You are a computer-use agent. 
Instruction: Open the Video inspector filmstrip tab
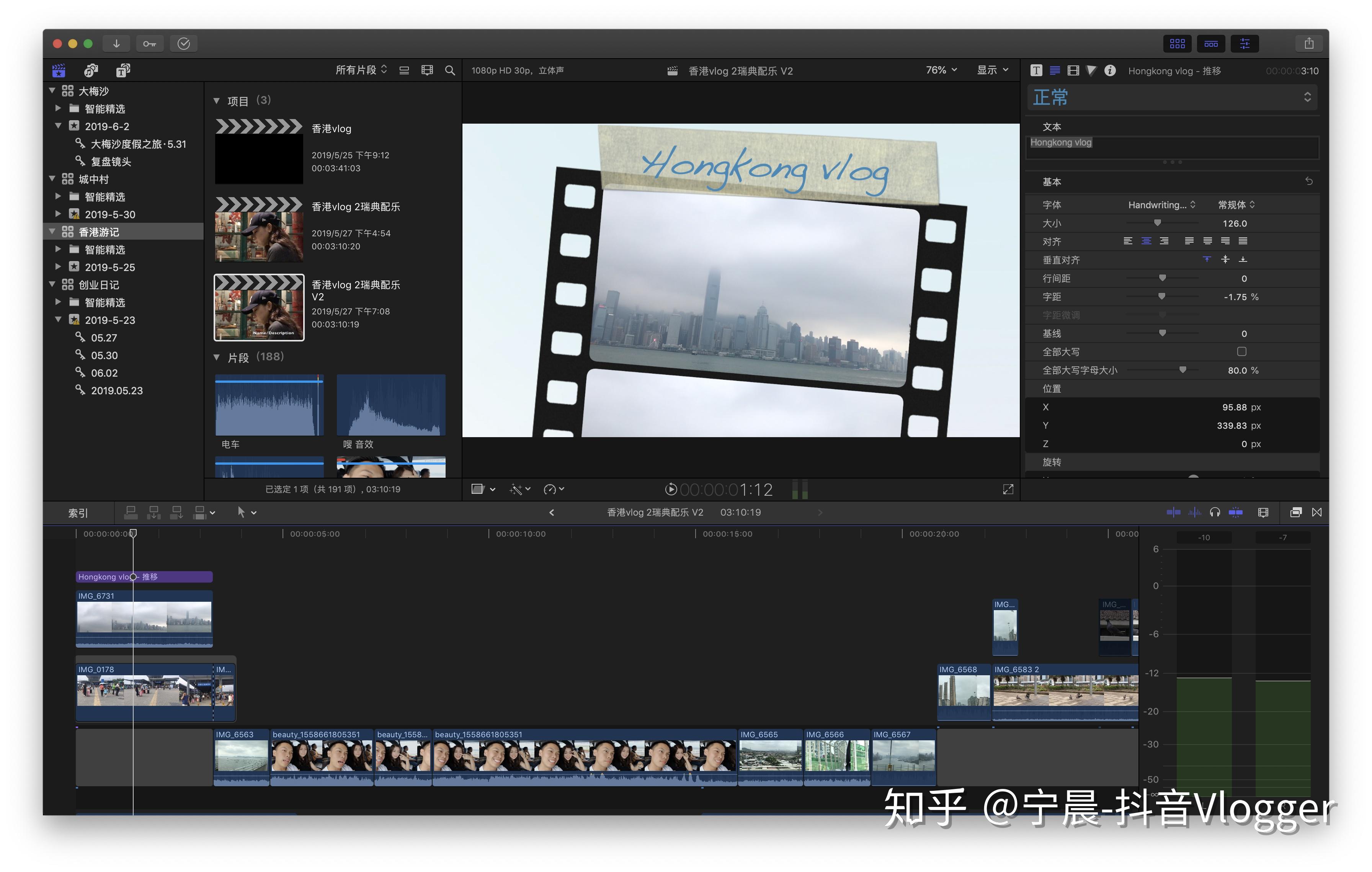click(1073, 70)
